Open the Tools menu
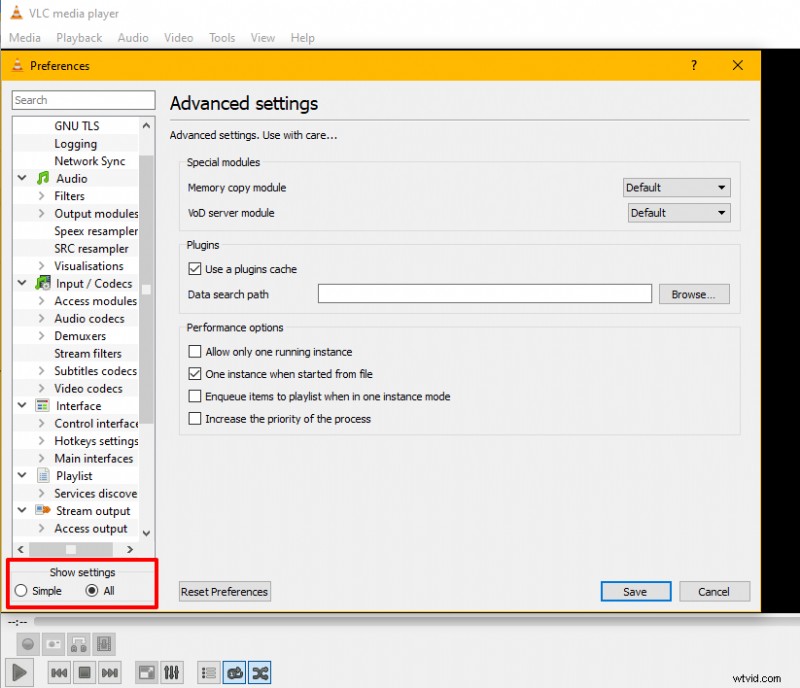 222,38
